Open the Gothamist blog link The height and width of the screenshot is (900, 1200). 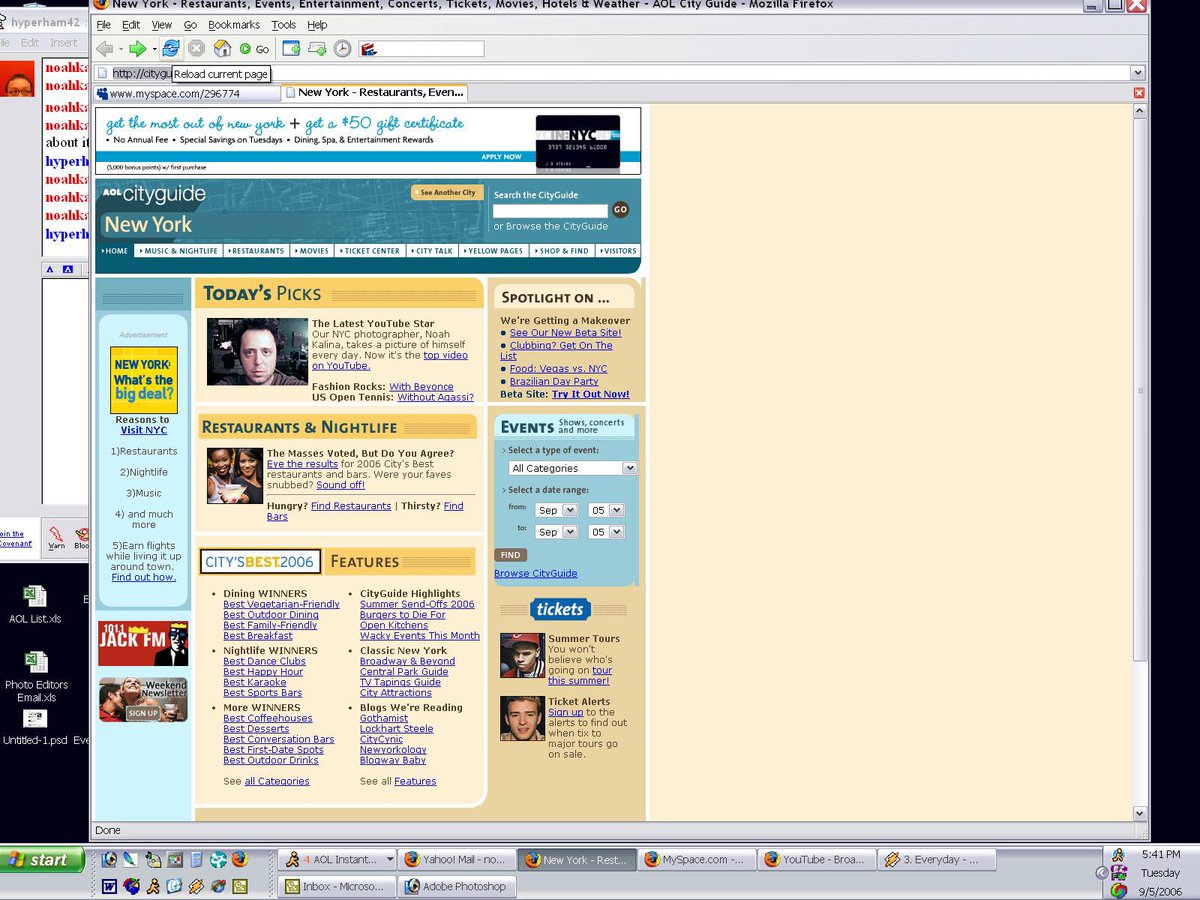(x=384, y=718)
